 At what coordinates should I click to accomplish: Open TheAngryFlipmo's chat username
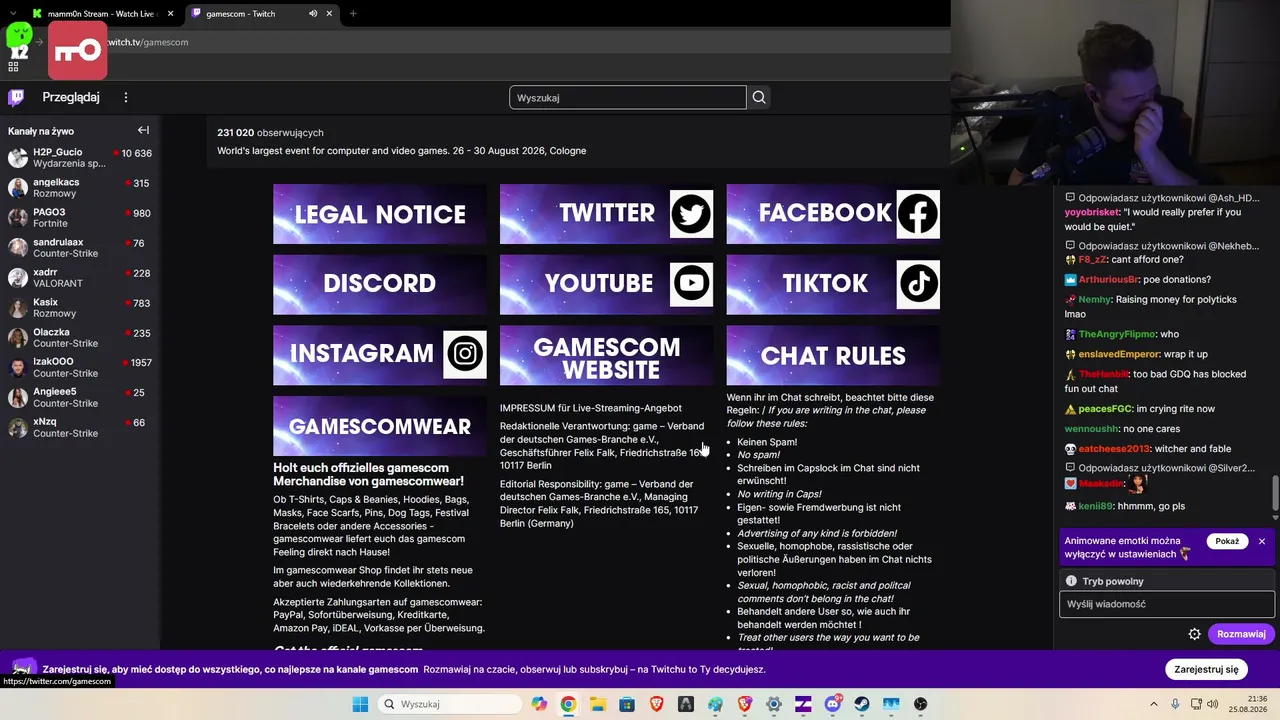point(1117,334)
